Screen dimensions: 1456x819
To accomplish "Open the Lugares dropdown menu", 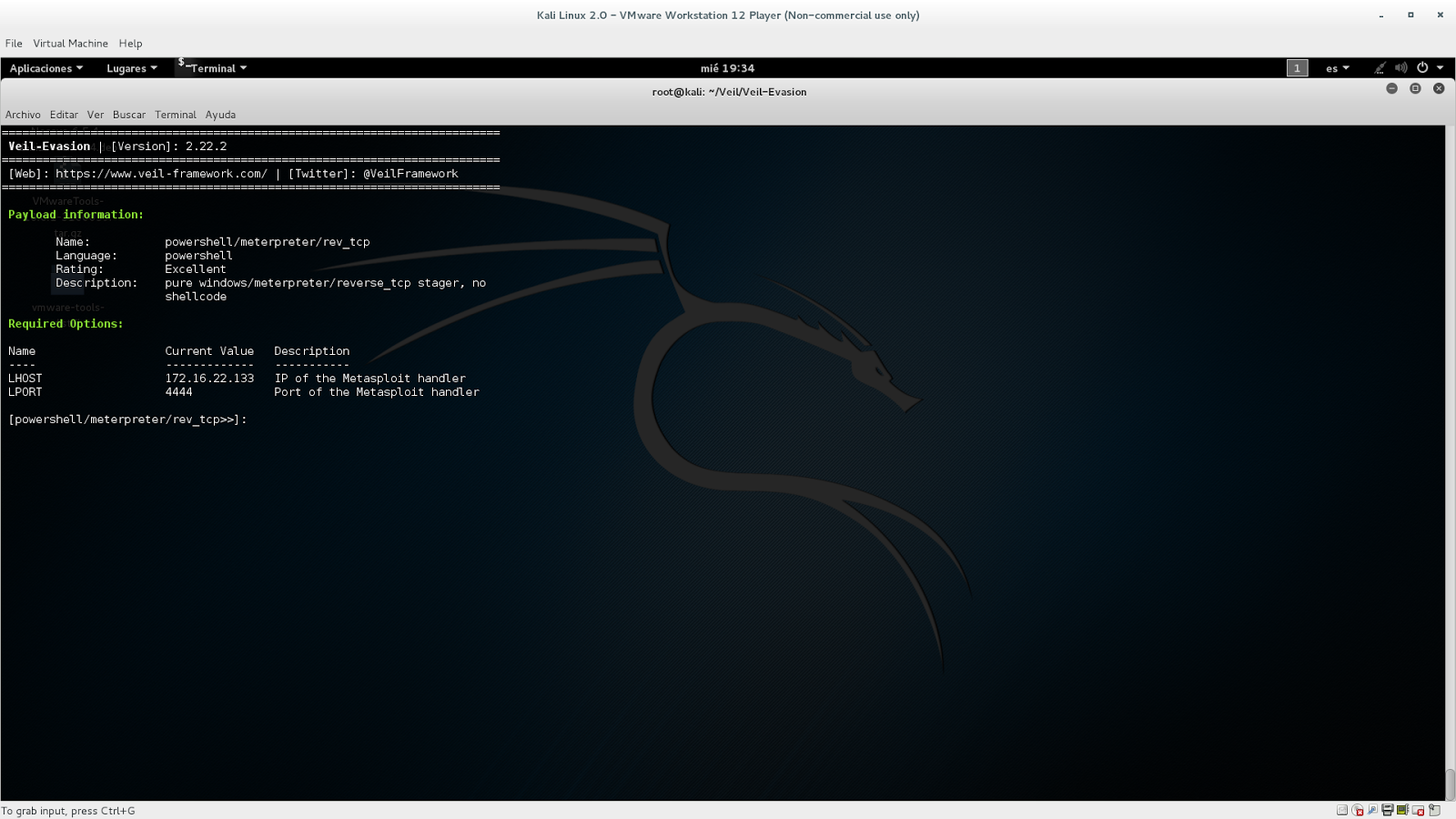I will click(x=132, y=68).
